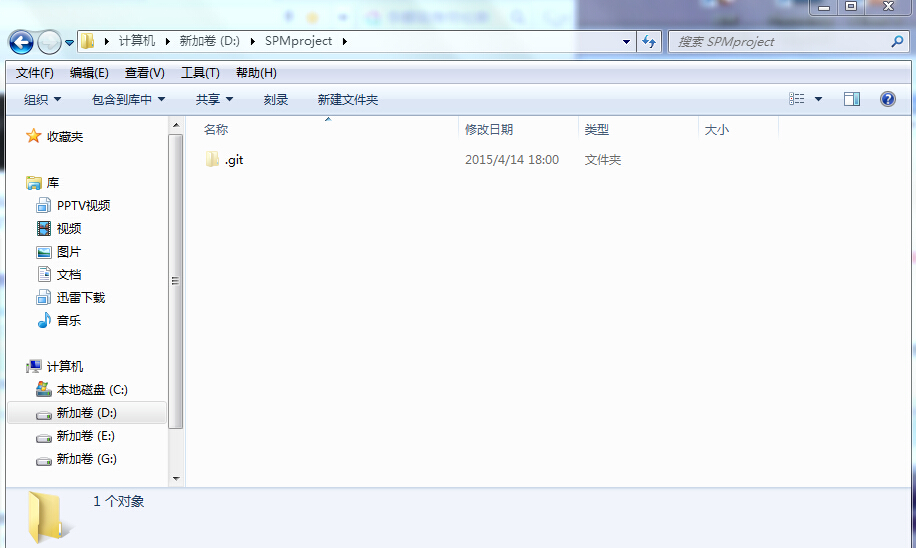Expand the arrow after SPMproject in breadcrumb

click(x=345, y=41)
